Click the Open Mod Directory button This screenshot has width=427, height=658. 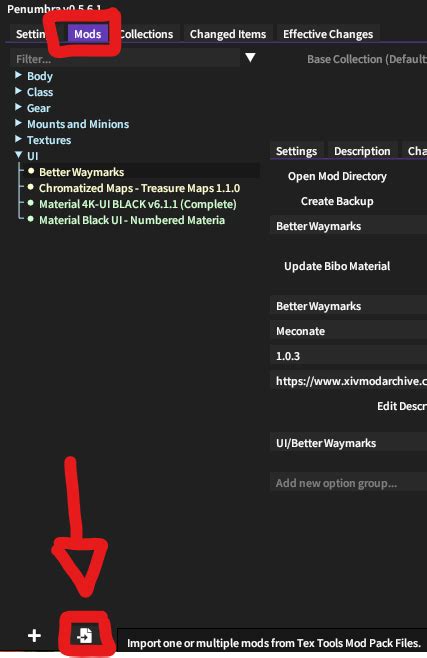pyautogui.click(x=337, y=176)
